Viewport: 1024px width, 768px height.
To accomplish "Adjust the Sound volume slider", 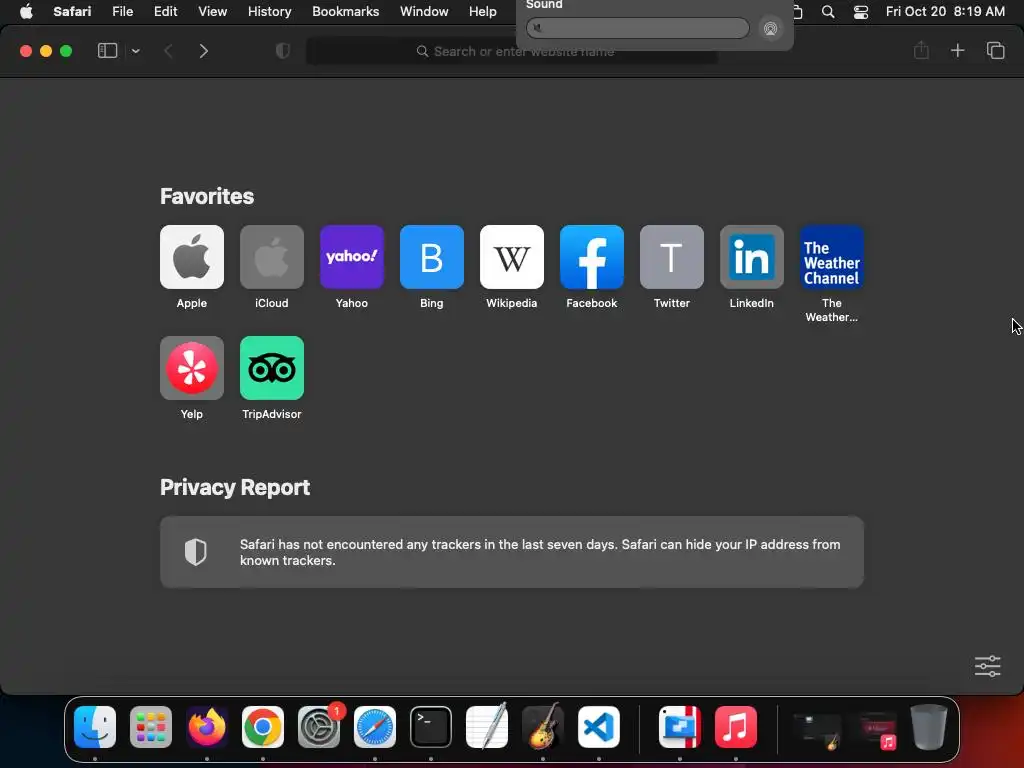I will coord(637,28).
